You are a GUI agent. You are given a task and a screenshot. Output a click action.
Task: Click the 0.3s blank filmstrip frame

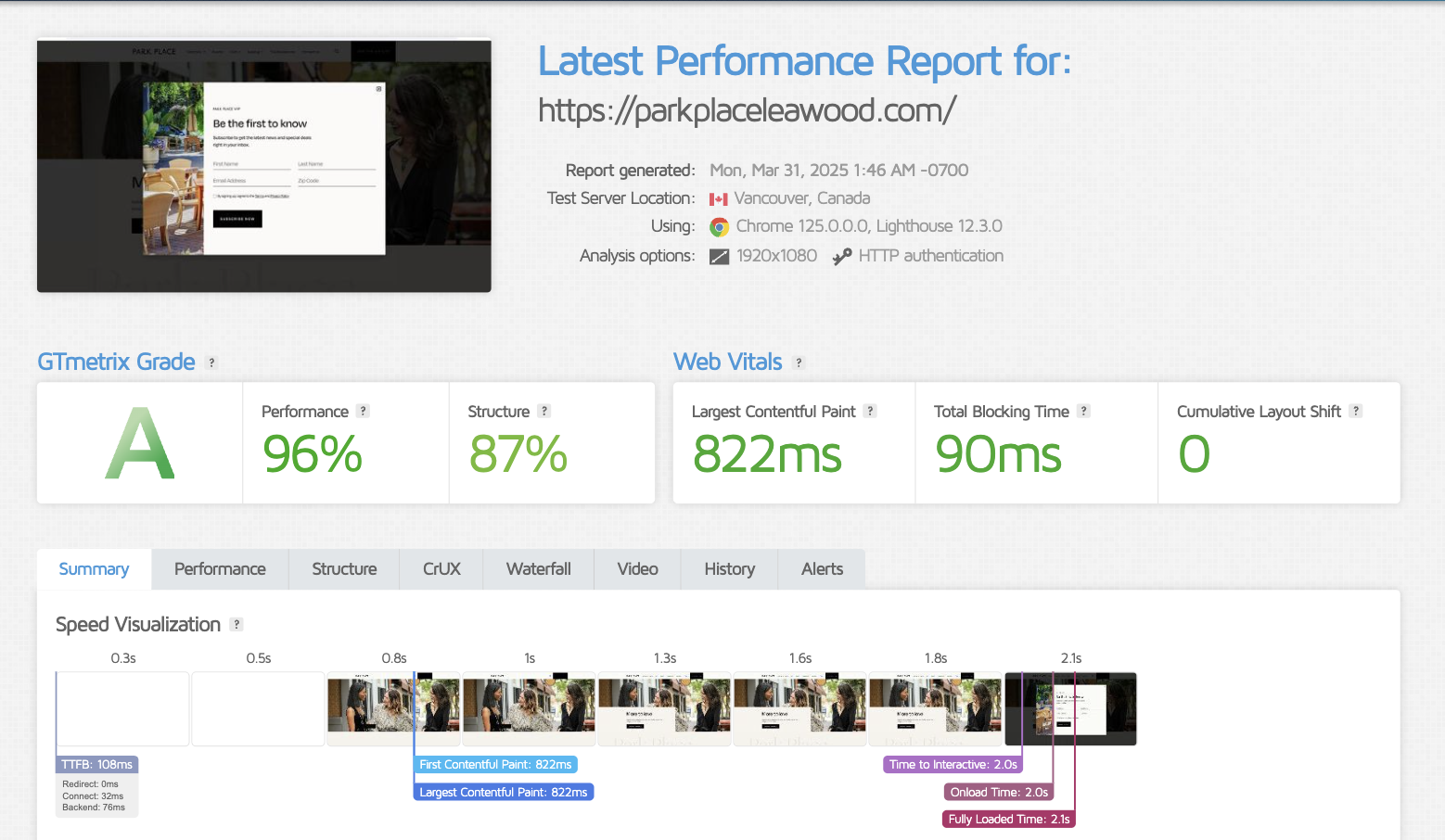(122, 709)
